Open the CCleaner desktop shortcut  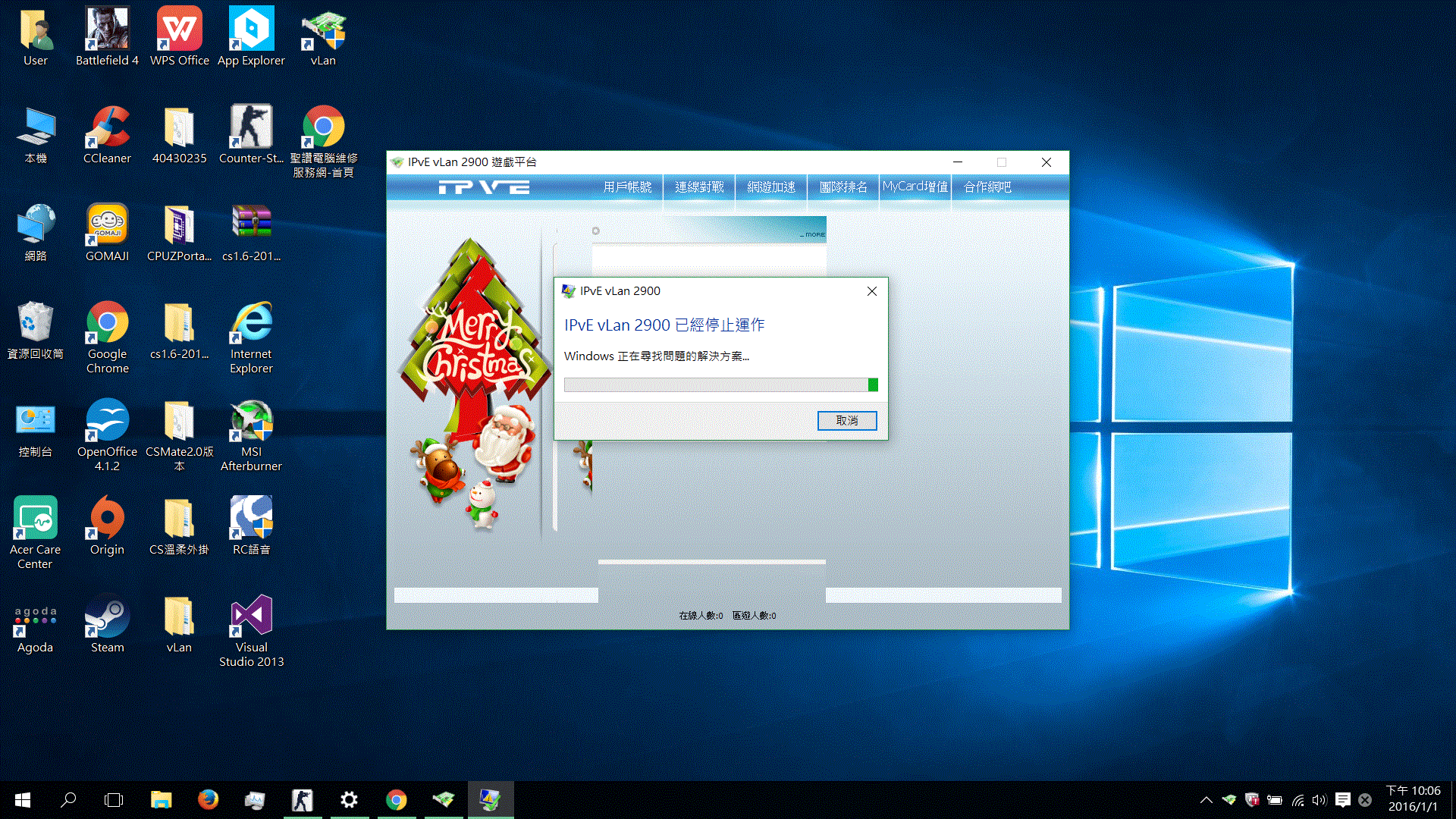click(x=107, y=135)
